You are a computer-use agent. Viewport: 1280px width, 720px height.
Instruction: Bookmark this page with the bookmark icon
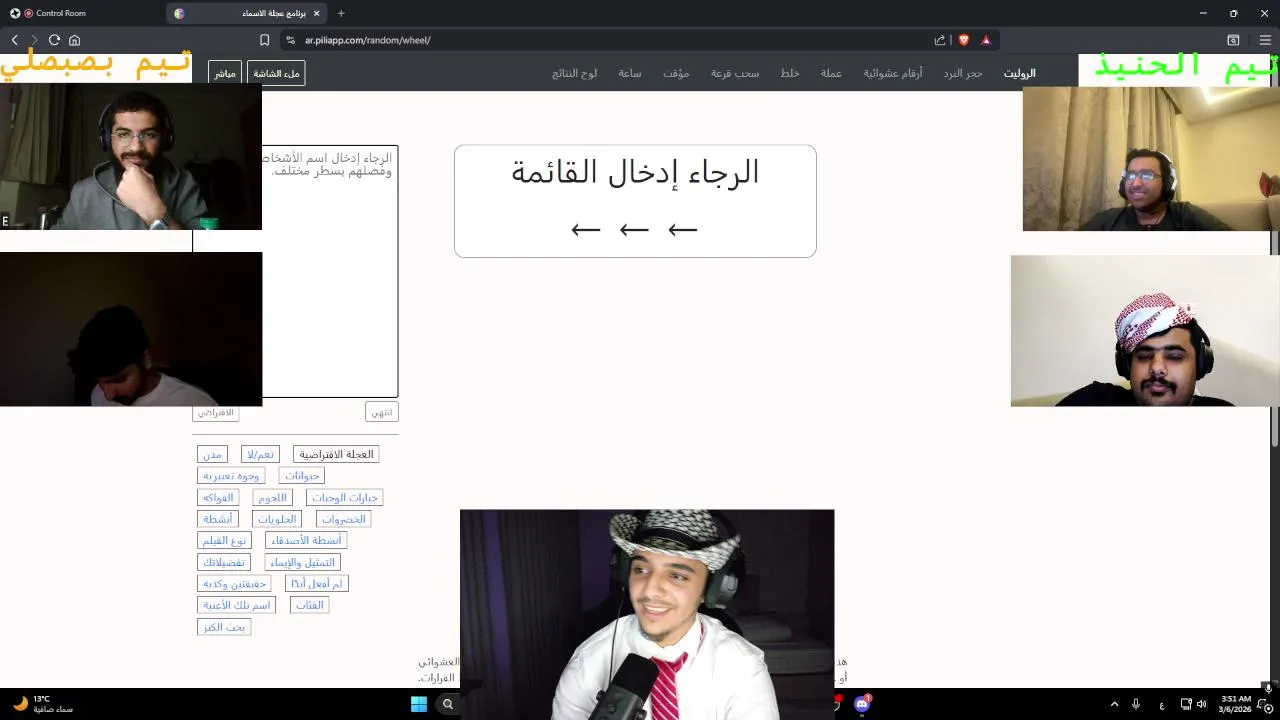click(x=264, y=40)
